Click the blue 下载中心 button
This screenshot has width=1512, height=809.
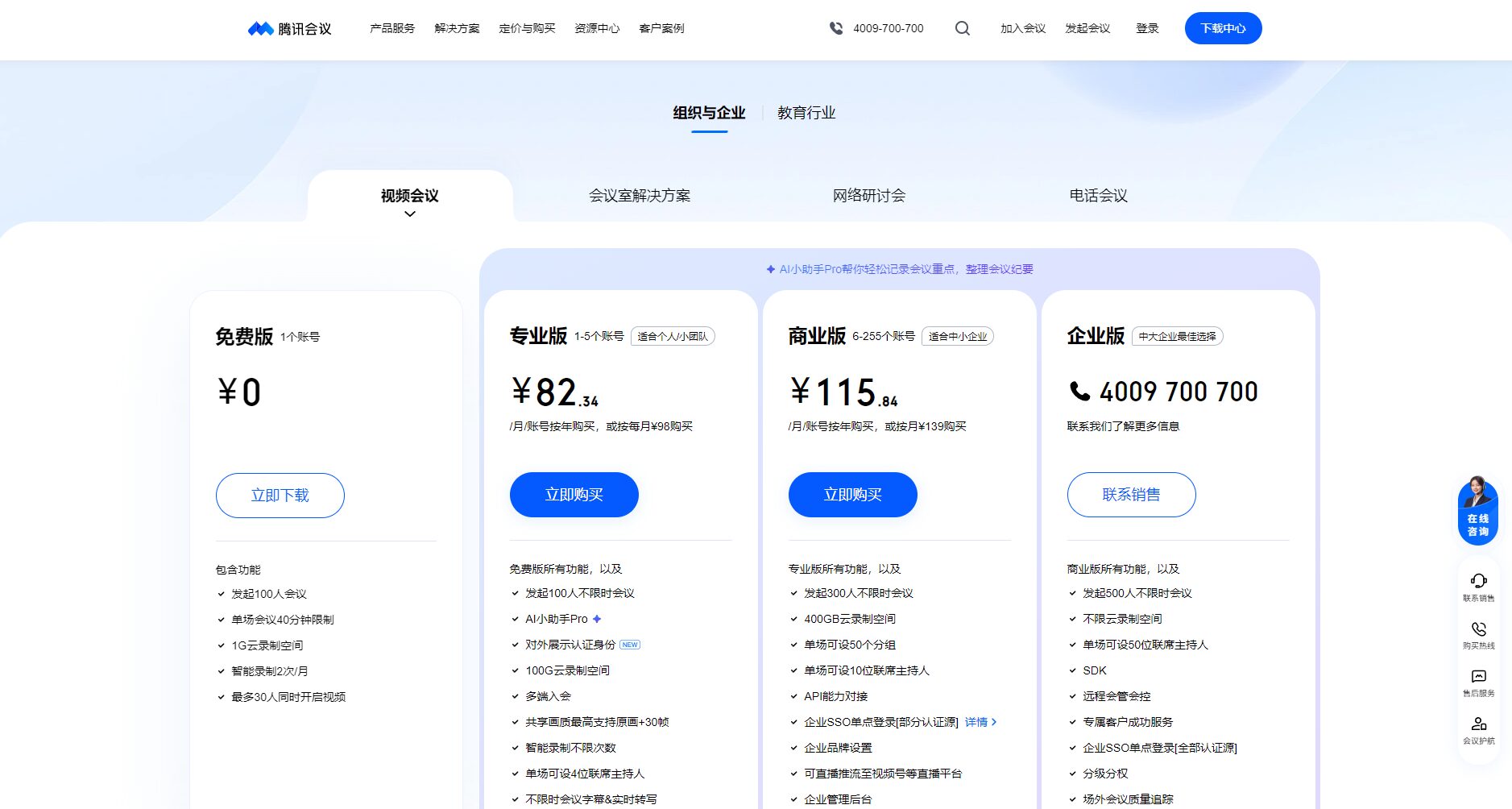point(1223,28)
